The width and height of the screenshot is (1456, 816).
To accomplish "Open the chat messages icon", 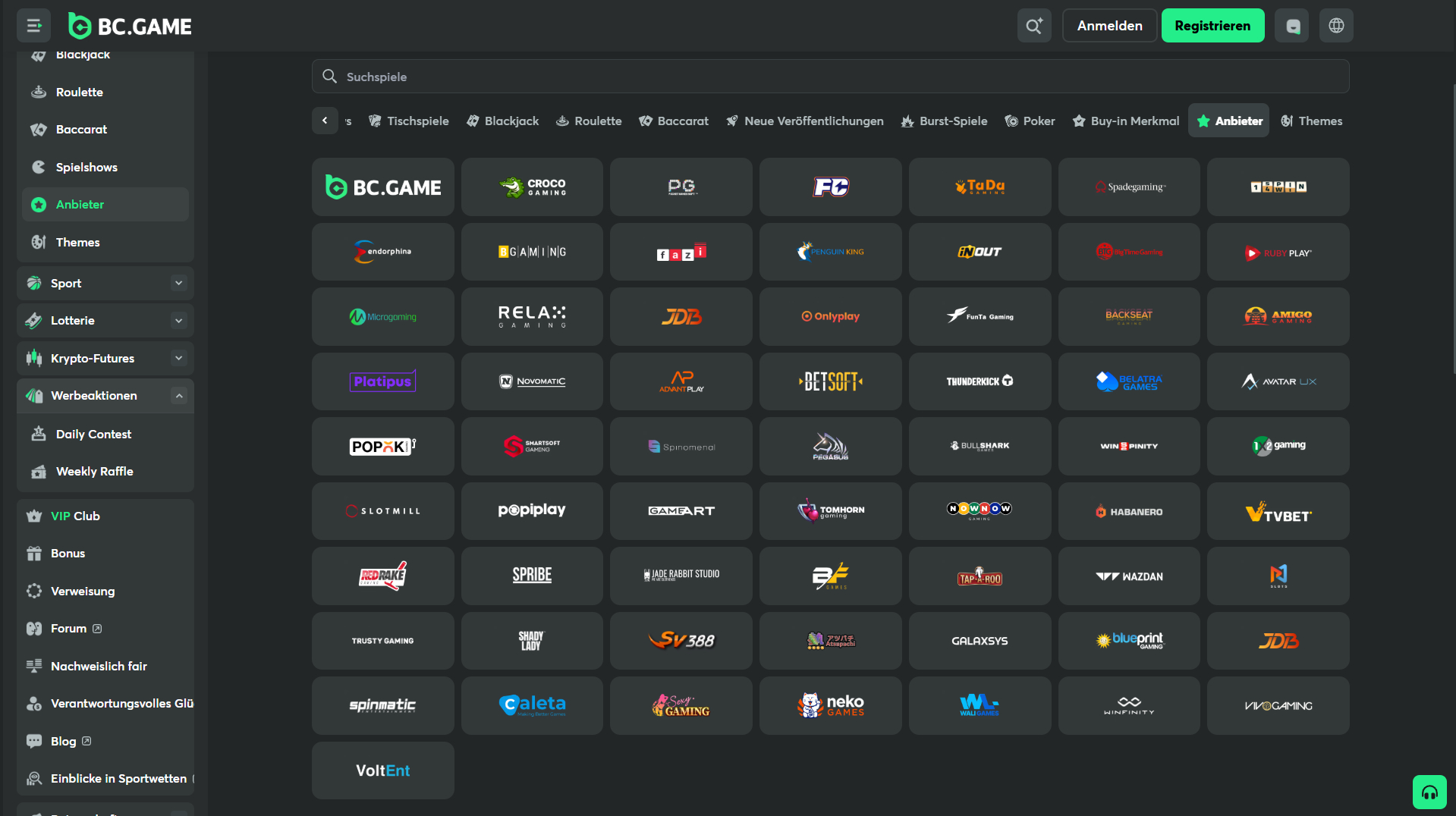I will pyautogui.click(x=1292, y=26).
